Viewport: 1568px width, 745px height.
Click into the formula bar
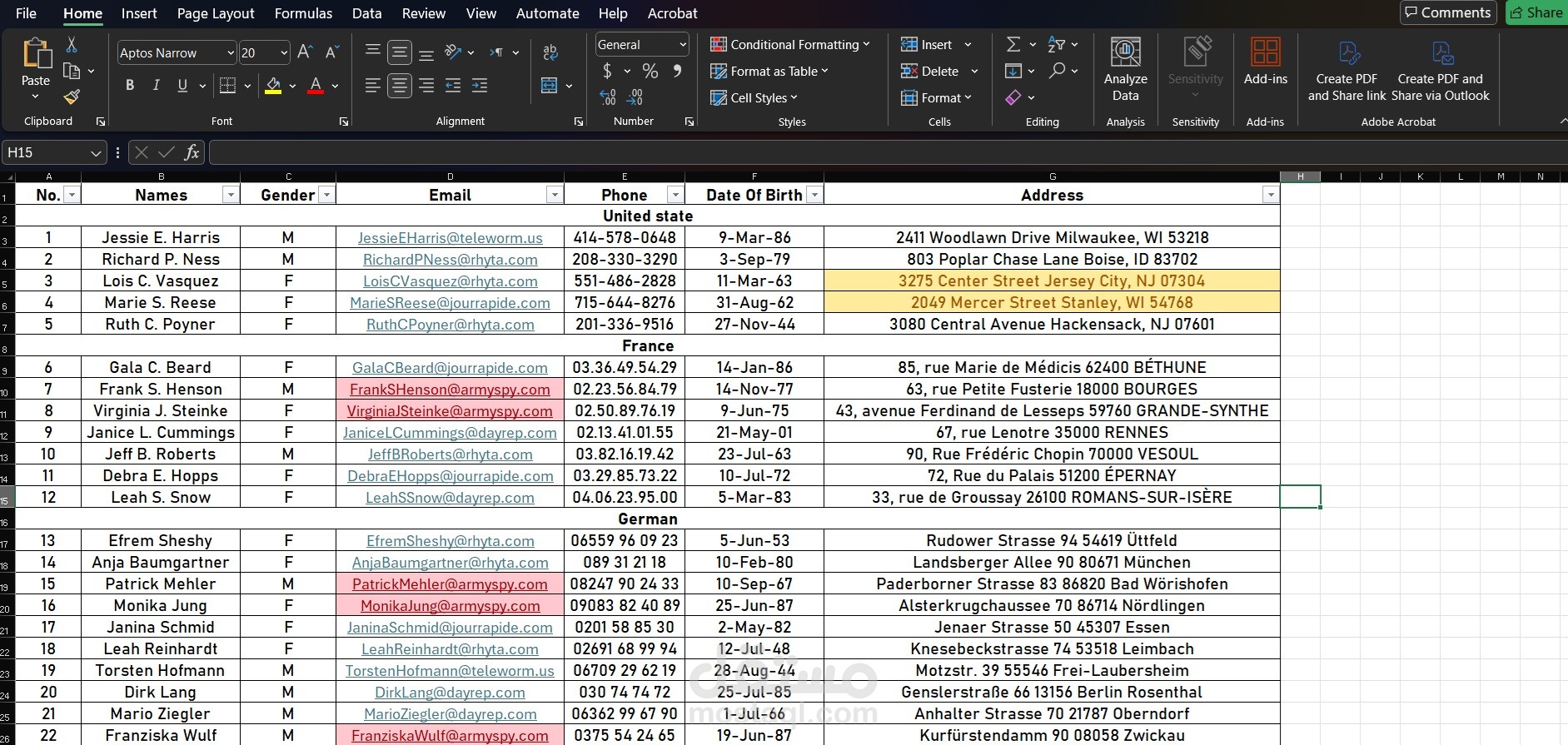[x=887, y=152]
